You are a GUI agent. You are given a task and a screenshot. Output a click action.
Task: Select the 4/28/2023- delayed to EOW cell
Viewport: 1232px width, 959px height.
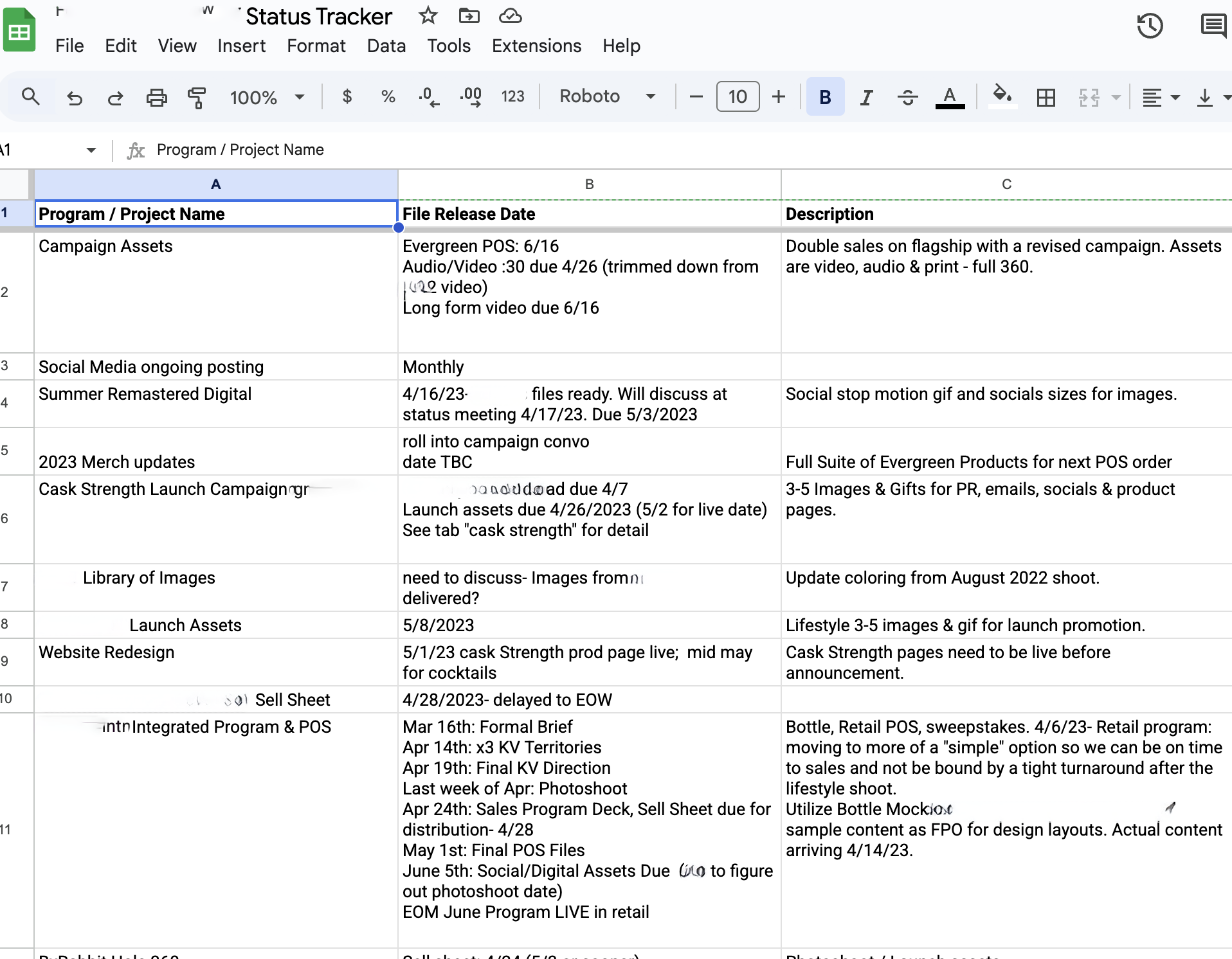tap(589, 699)
